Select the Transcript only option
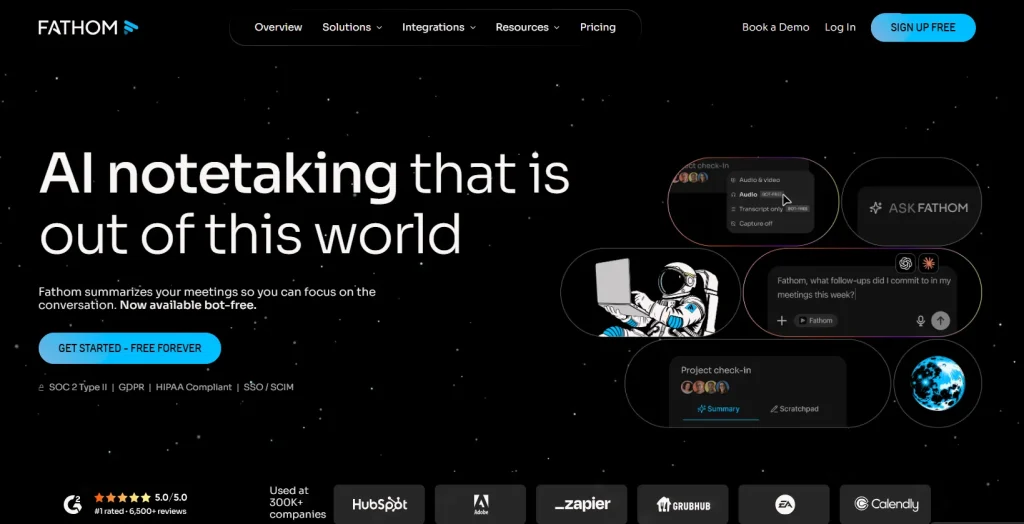Viewport: 1024px width, 524px height. (771, 209)
